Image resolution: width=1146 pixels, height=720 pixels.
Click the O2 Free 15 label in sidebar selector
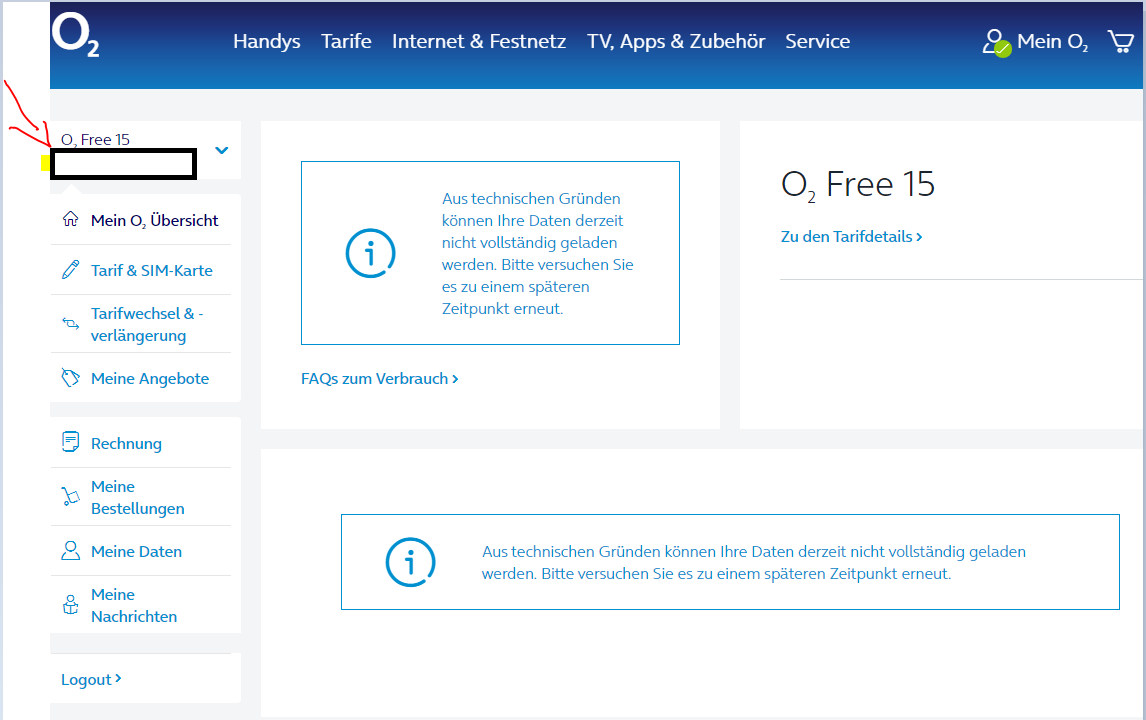[95, 140]
